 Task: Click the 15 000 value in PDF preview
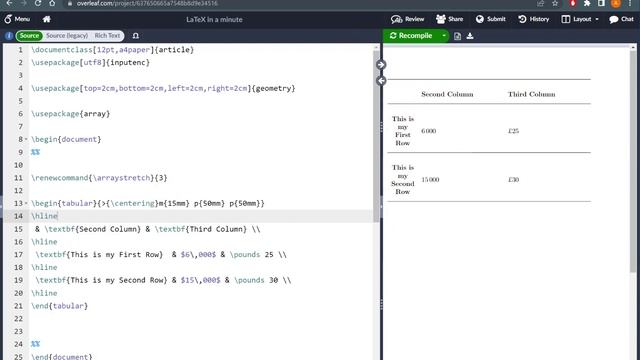pos(430,180)
